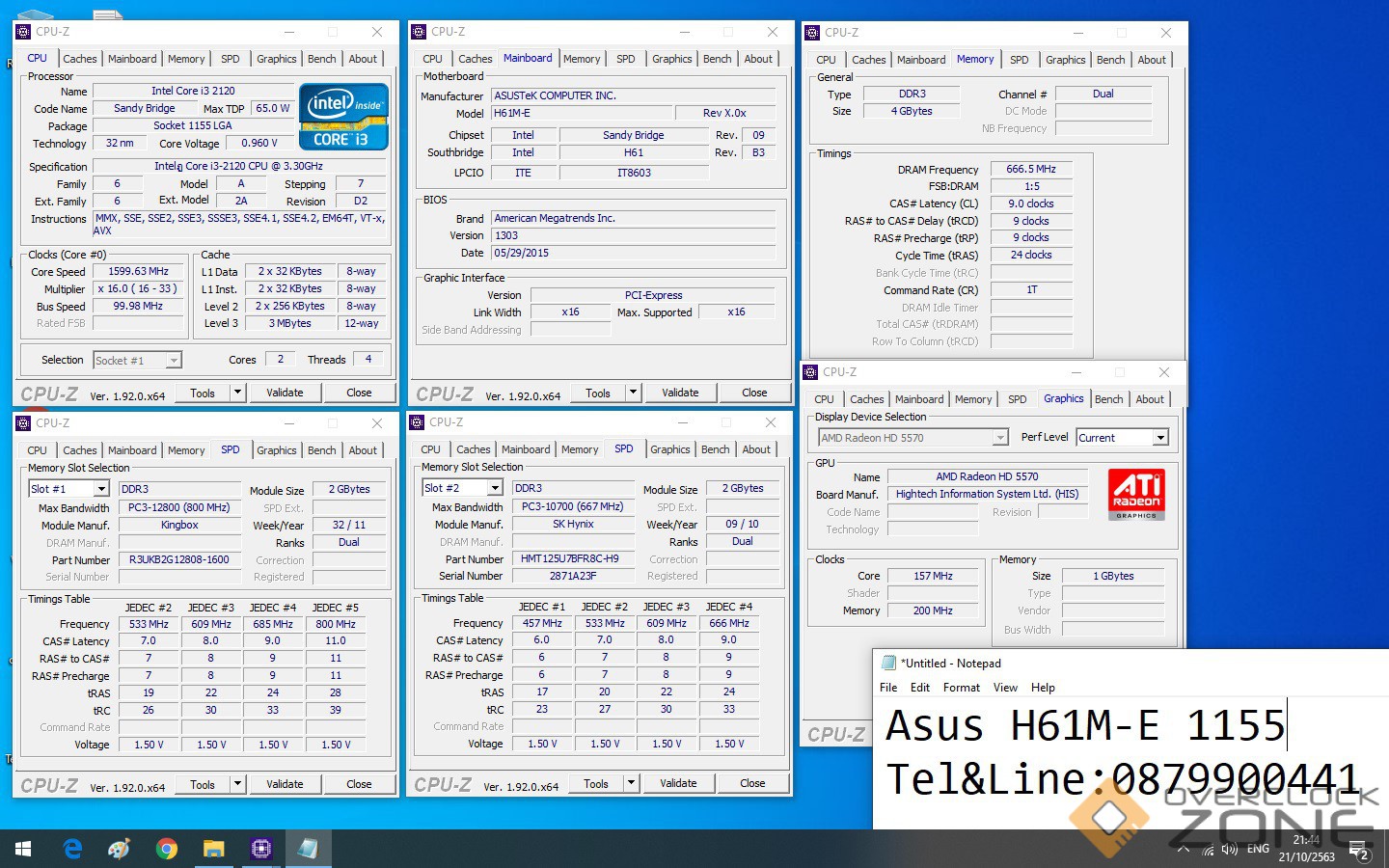Click the volume icon in system tray
The height and width of the screenshot is (868, 1389).
(x=1229, y=850)
